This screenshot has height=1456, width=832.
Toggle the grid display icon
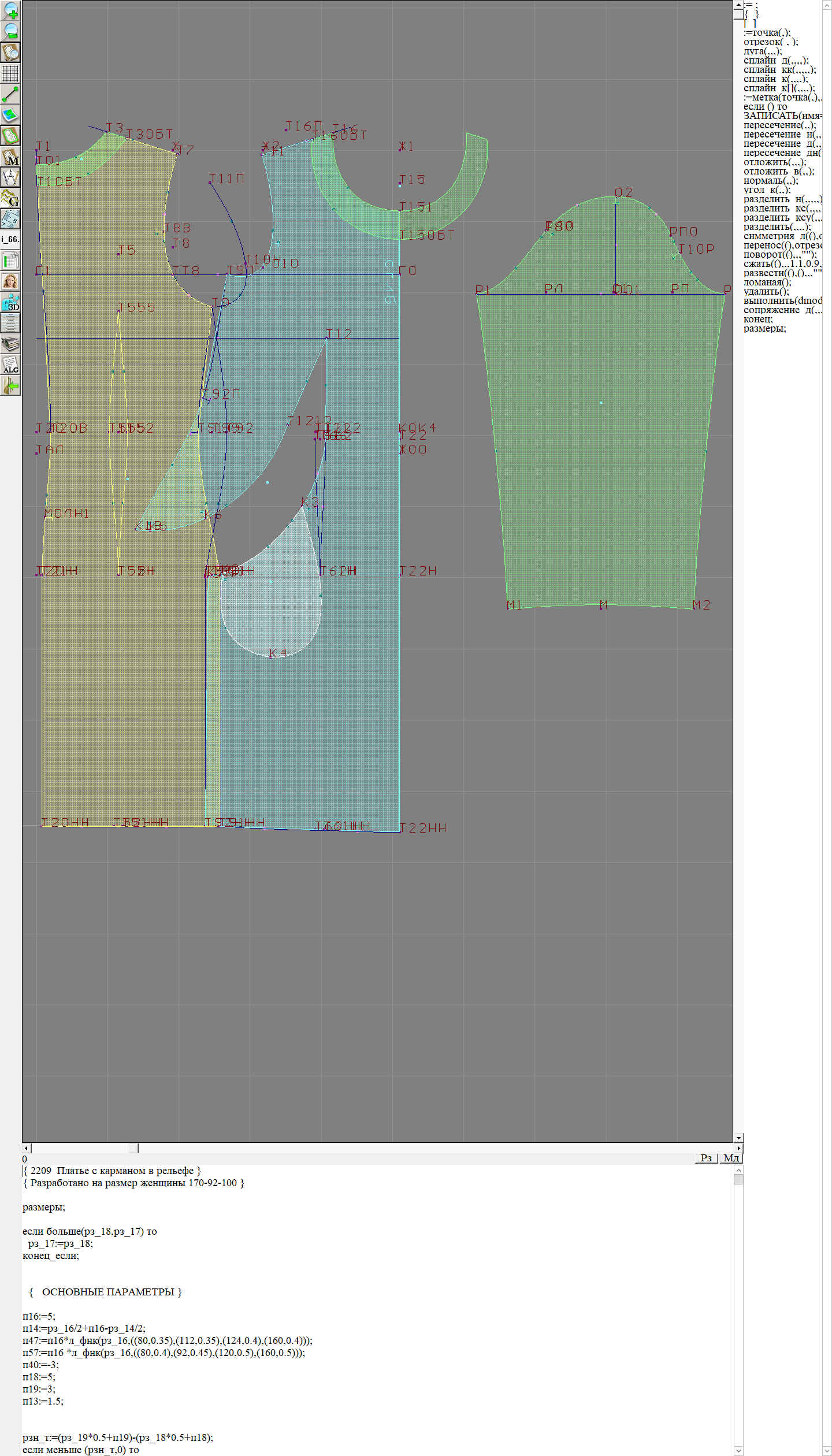(x=10, y=73)
